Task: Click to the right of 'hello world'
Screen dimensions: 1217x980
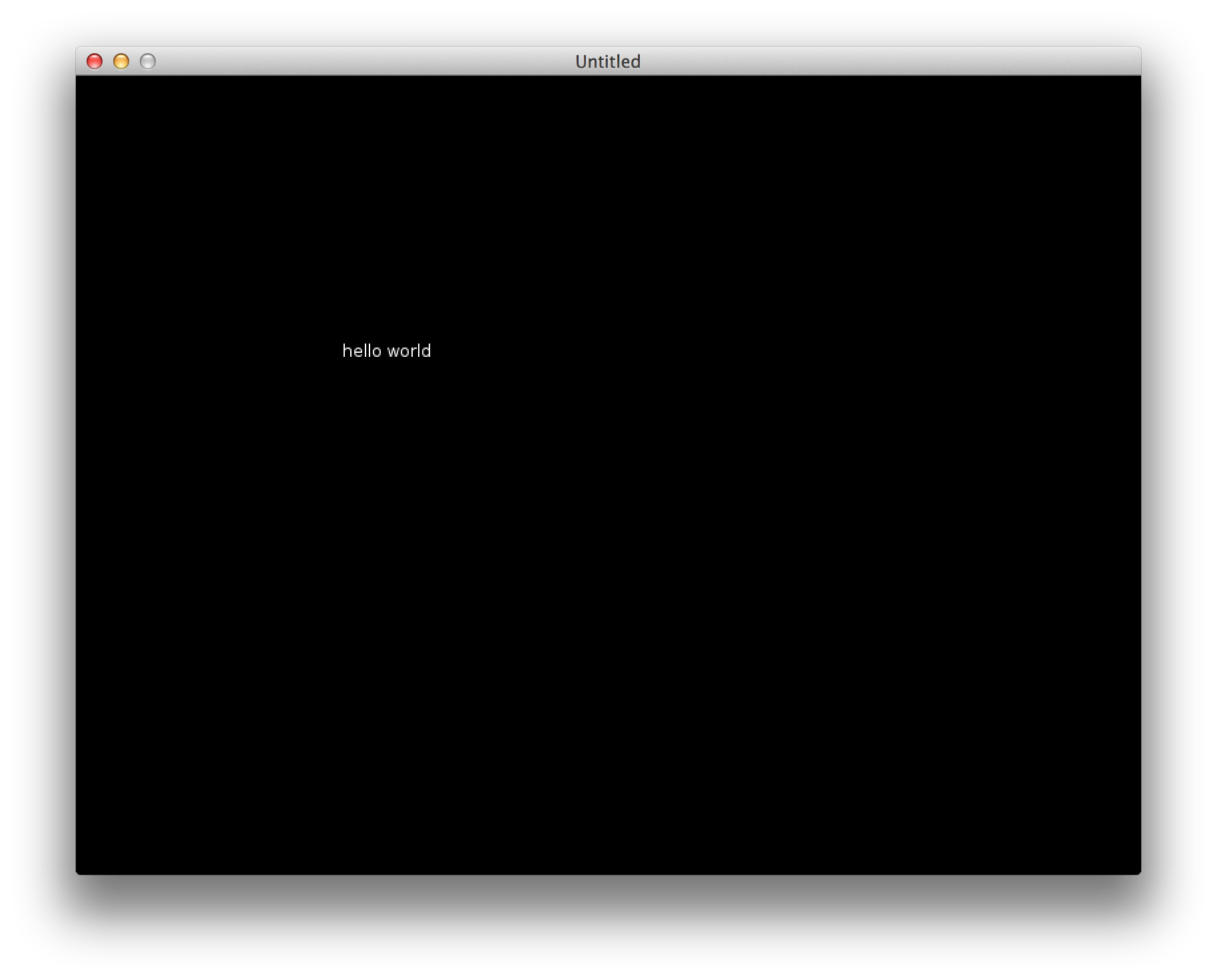Action: click(479, 351)
